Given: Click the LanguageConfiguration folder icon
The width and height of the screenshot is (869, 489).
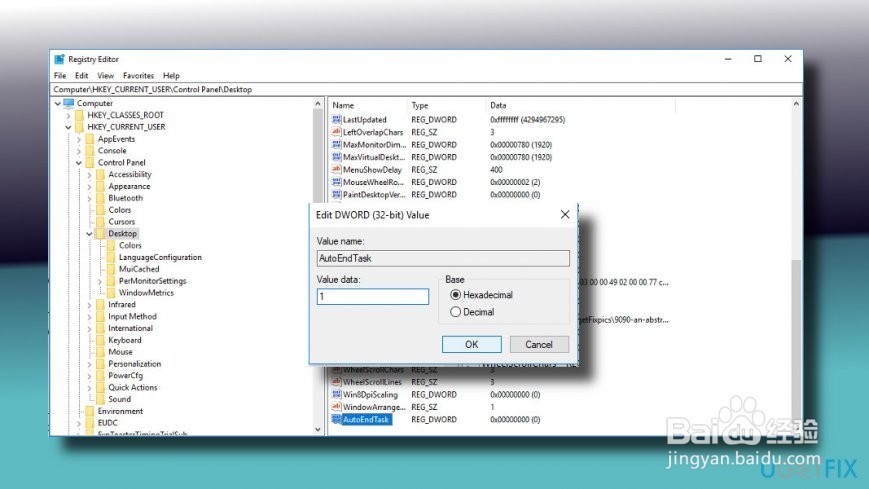Looking at the screenshot, I should coord(111,257).
